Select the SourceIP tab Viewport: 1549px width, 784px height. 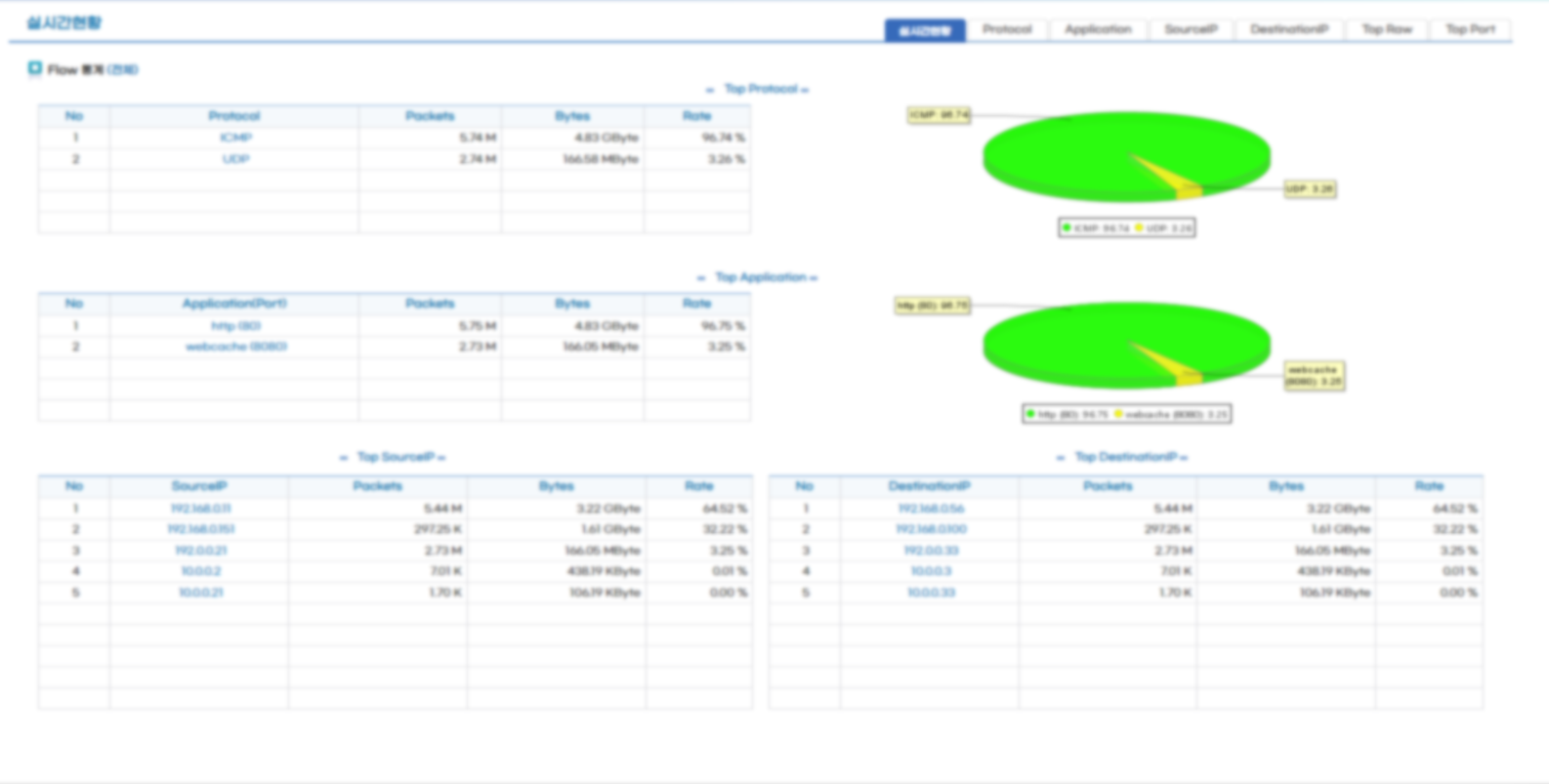point(1191,29)
